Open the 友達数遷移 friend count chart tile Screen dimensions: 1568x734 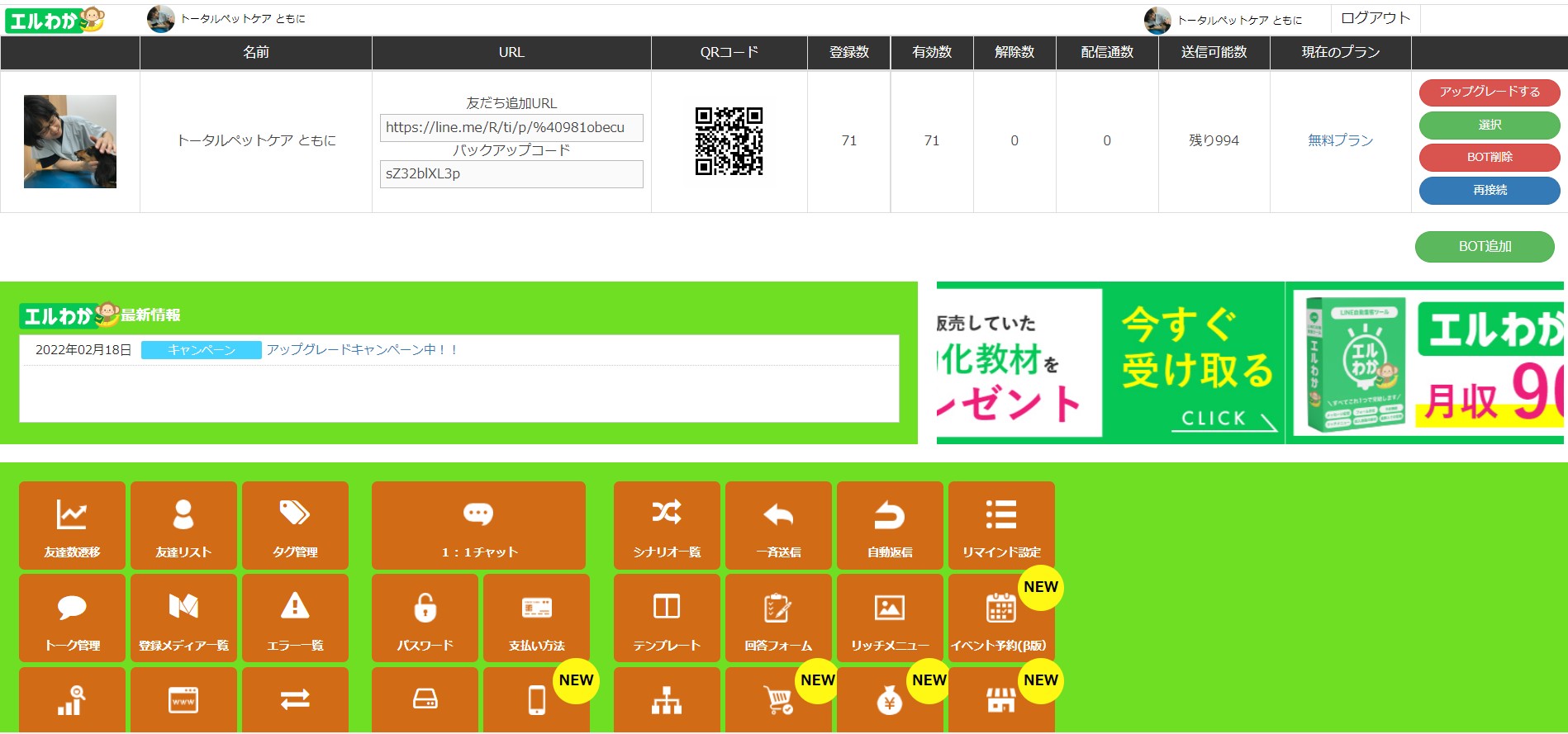coord(72,525)
